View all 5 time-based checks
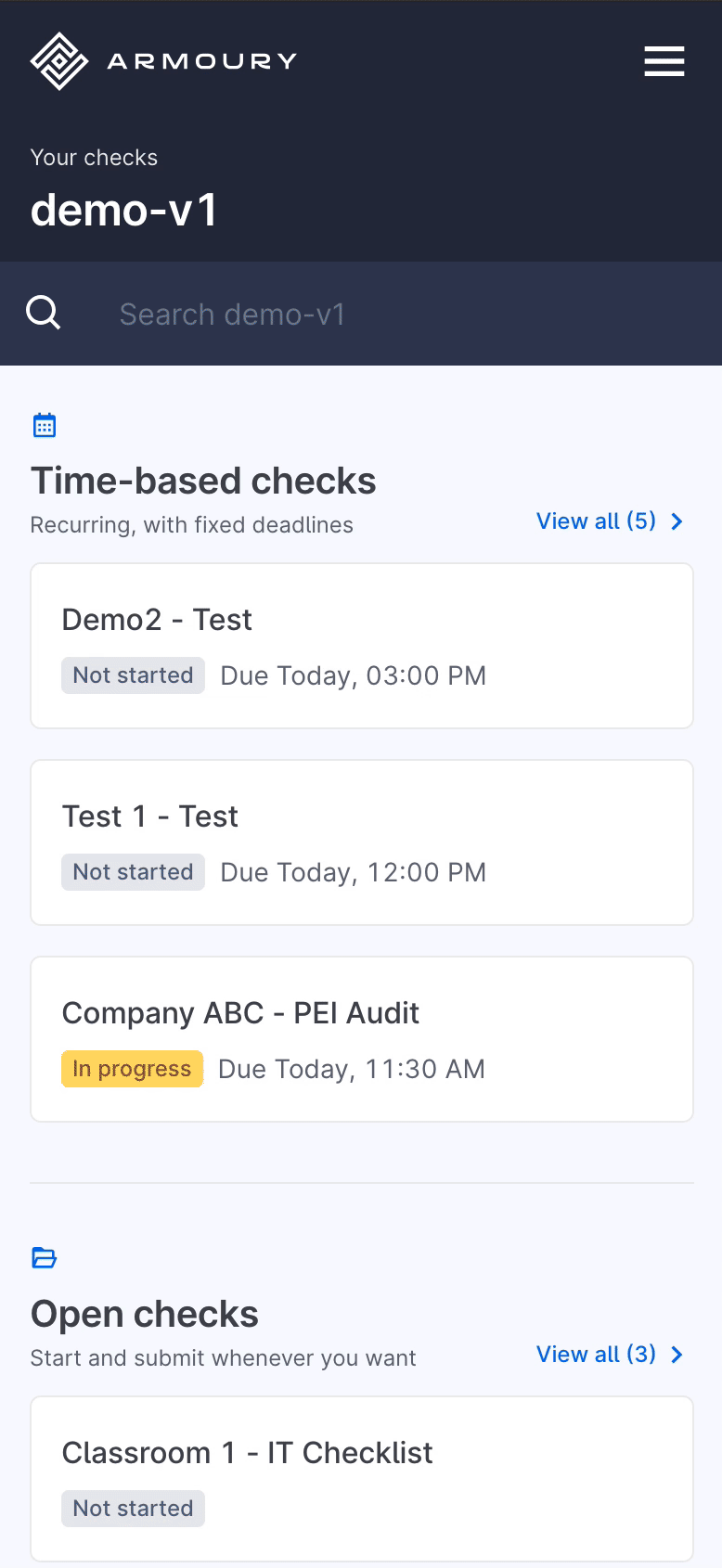722x1568 pixels. point(596,521)
